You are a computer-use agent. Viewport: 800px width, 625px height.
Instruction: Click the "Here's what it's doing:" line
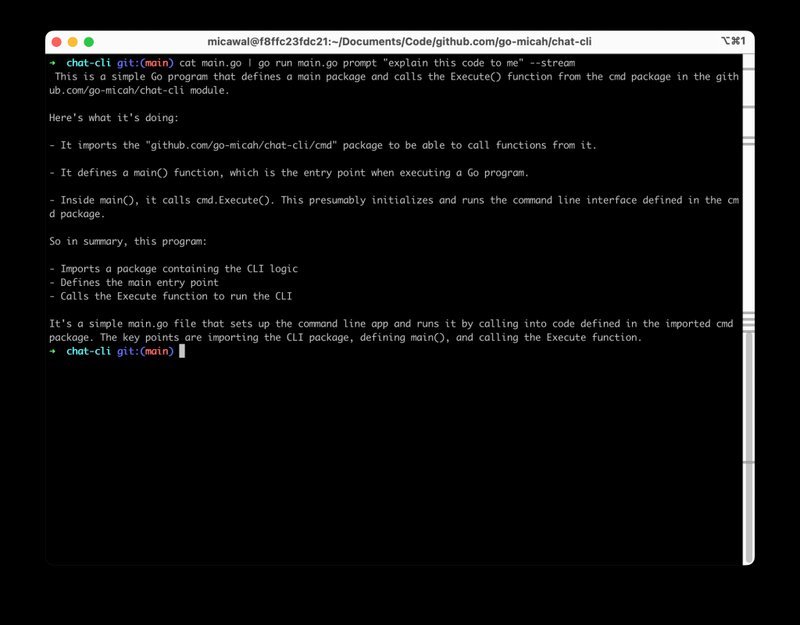point(112,117)
